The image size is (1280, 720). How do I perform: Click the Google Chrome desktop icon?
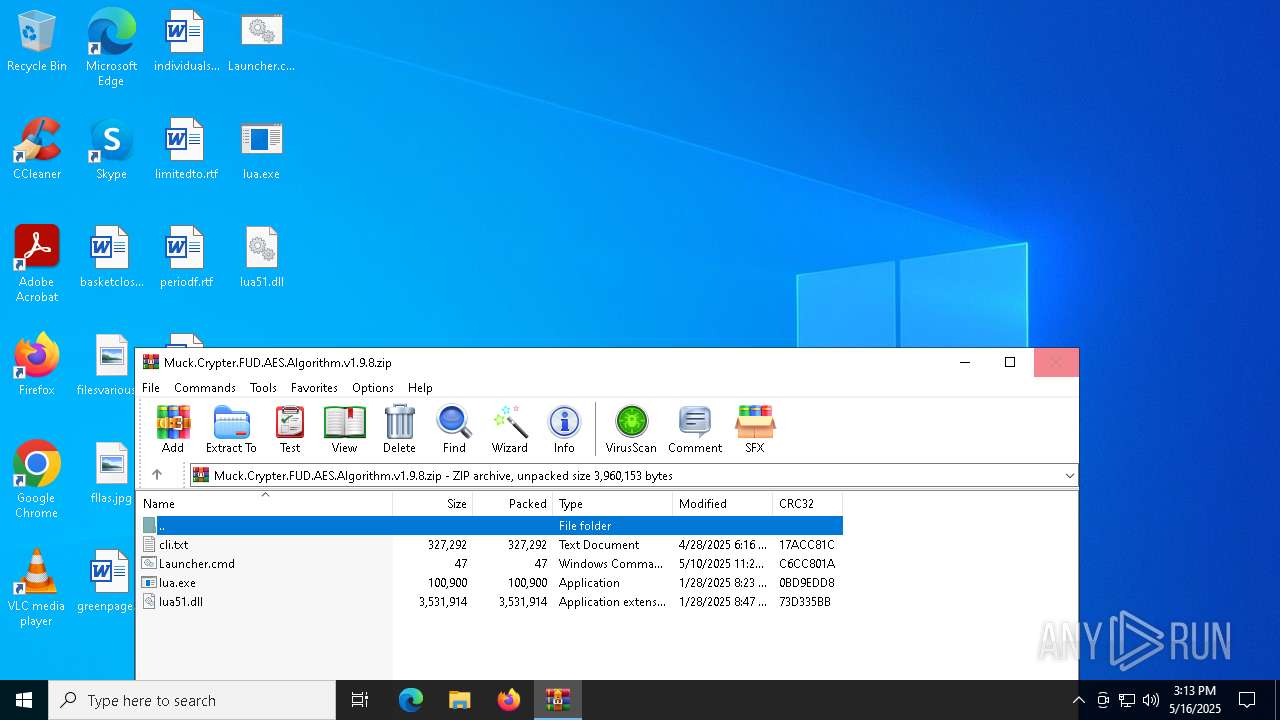37,480
